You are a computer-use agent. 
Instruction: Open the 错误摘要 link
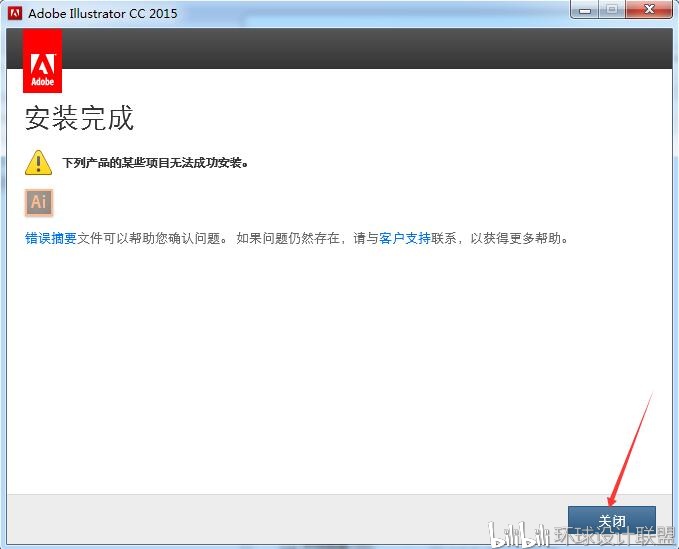(x=51, y=238)
